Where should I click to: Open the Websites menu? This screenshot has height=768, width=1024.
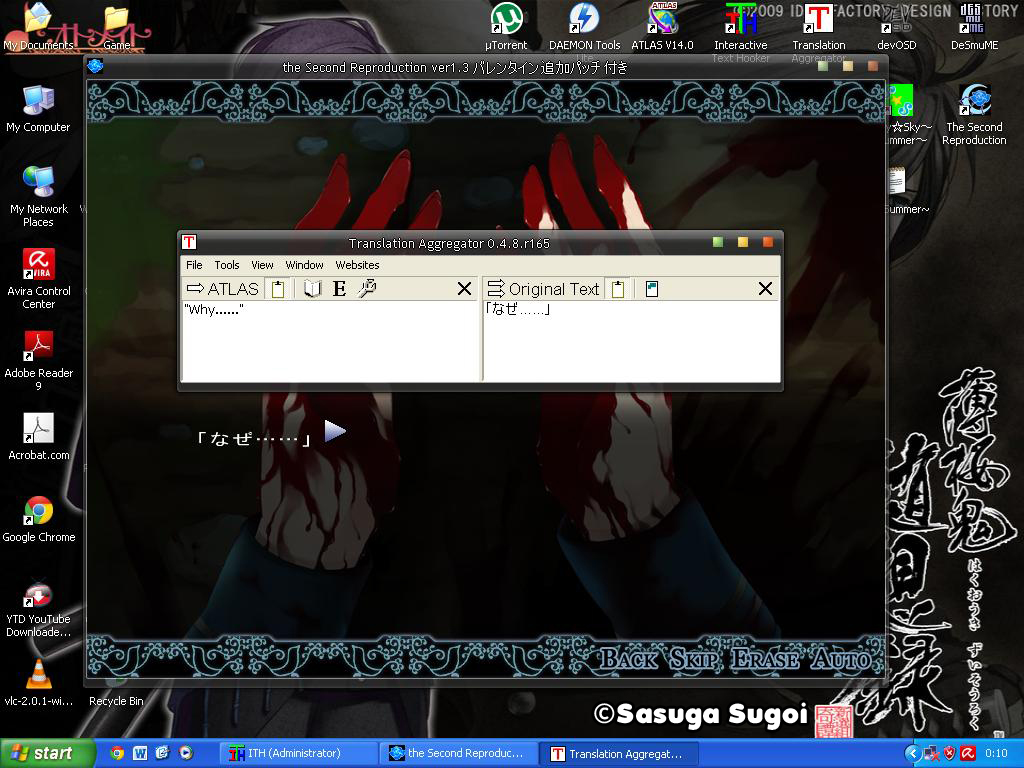[357, 265]
